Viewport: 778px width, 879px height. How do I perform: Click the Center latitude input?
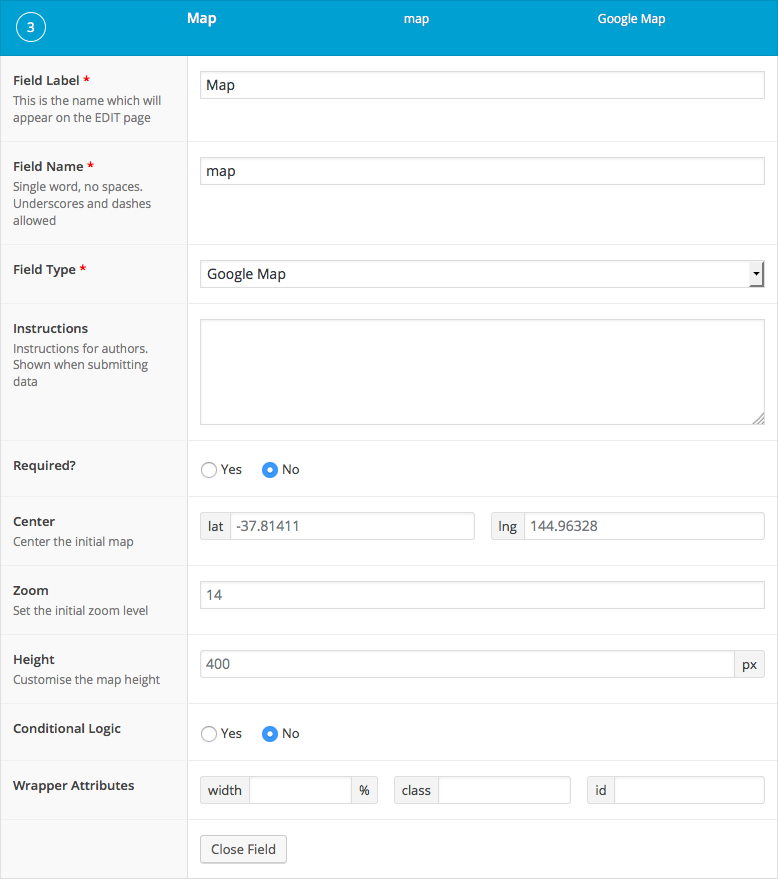351,526
